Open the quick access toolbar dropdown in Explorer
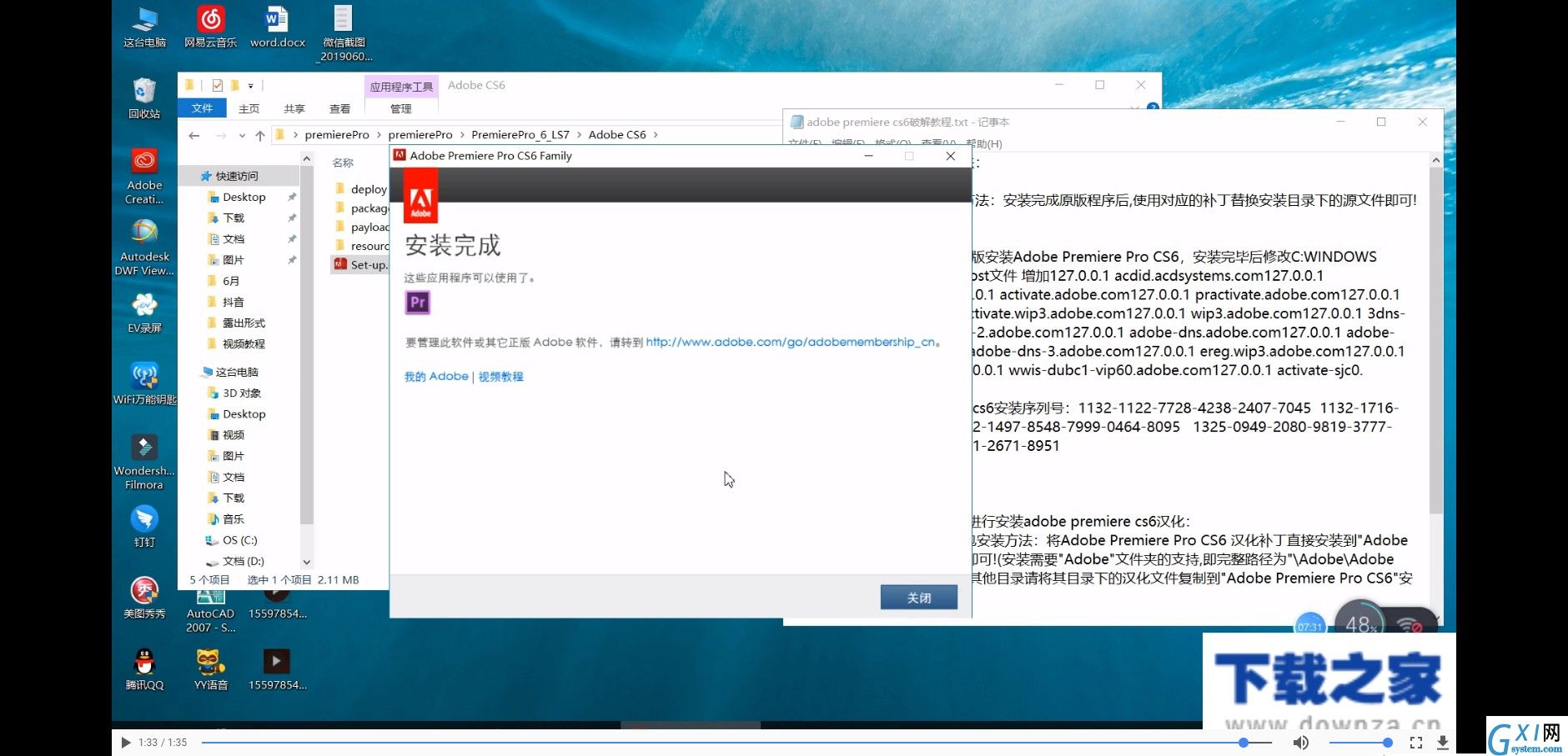Screen dimensions: 1568x756 [250, 86]
